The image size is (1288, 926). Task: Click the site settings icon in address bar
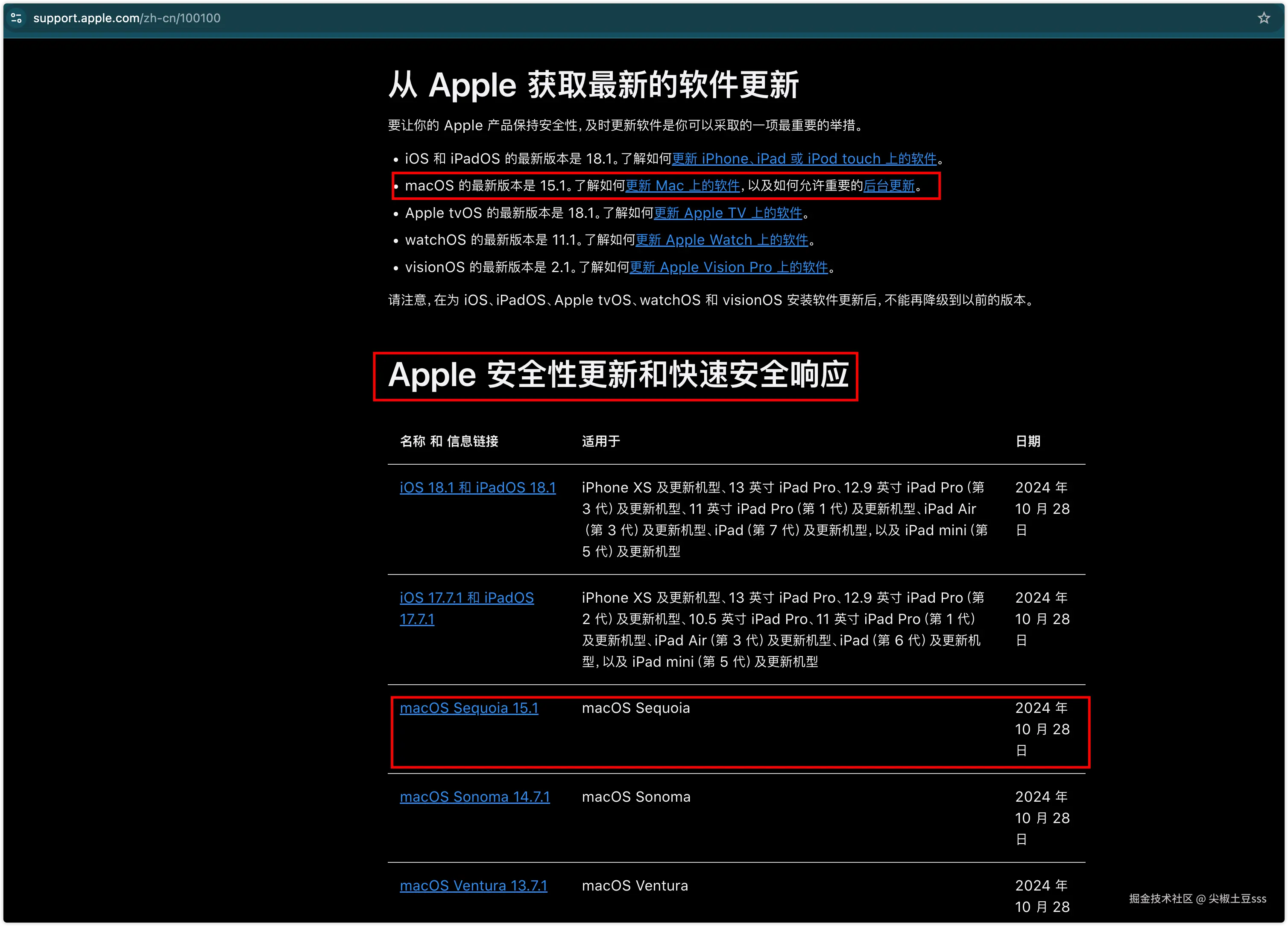tap(17, 18)
